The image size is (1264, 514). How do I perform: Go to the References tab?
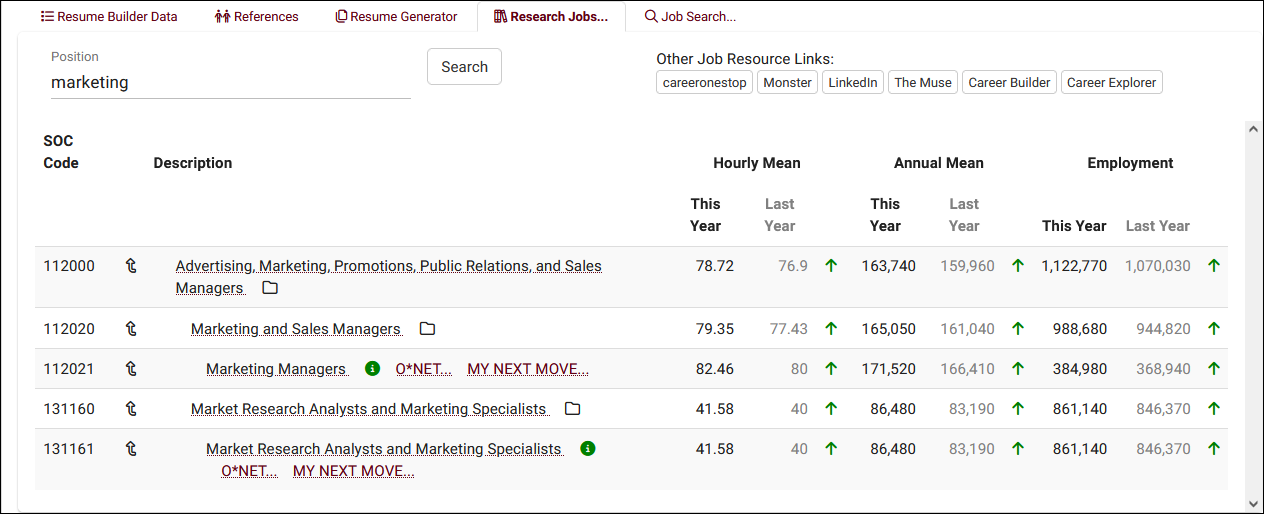pos(256,17)
